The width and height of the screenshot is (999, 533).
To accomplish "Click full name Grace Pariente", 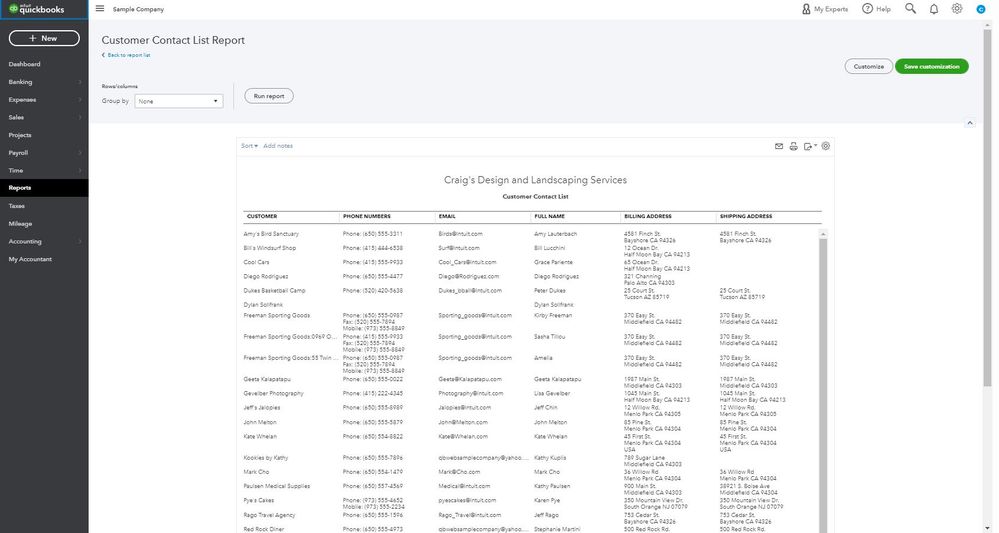I will click(x=553, y=262).
